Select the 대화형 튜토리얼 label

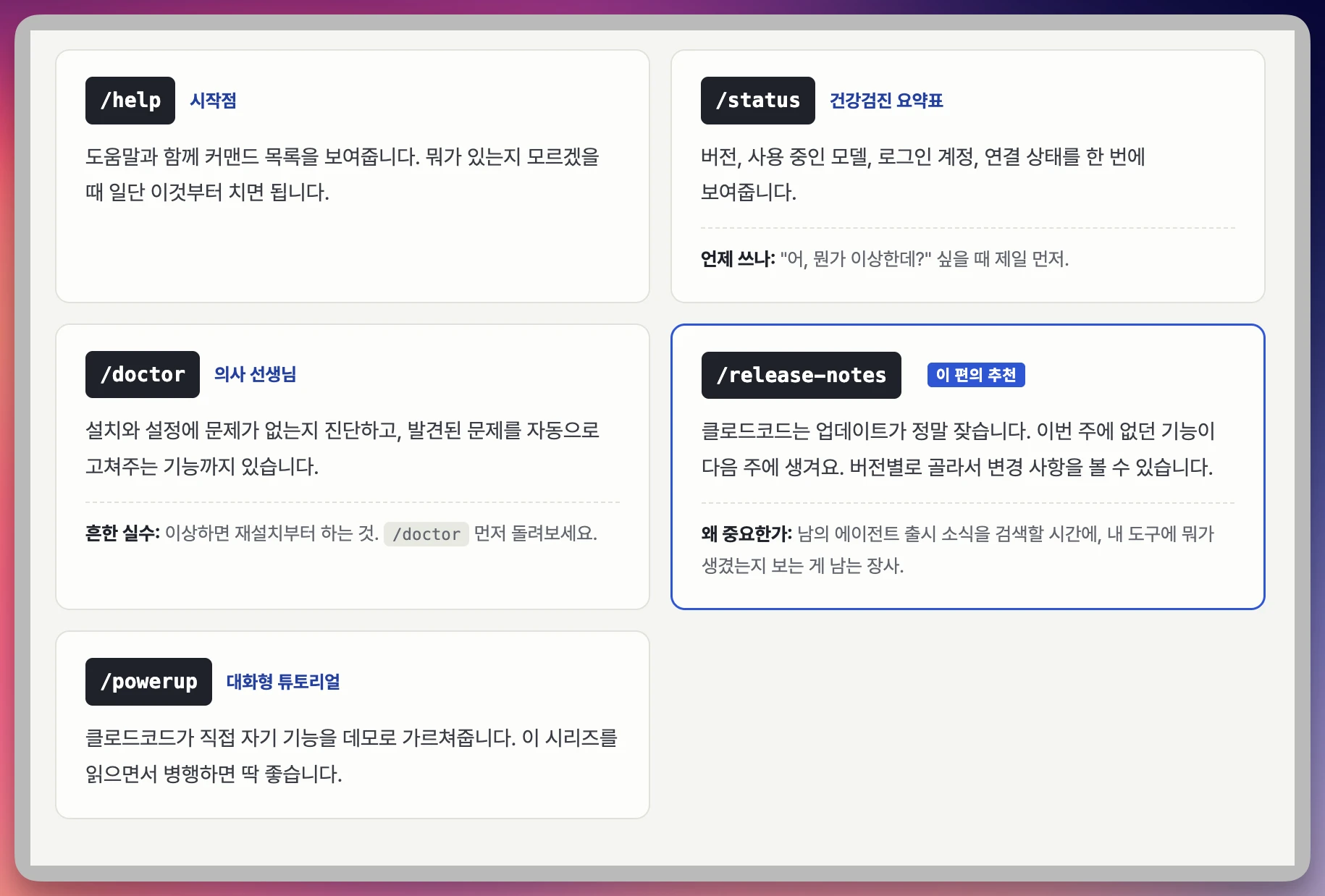[x=283, y=682]
